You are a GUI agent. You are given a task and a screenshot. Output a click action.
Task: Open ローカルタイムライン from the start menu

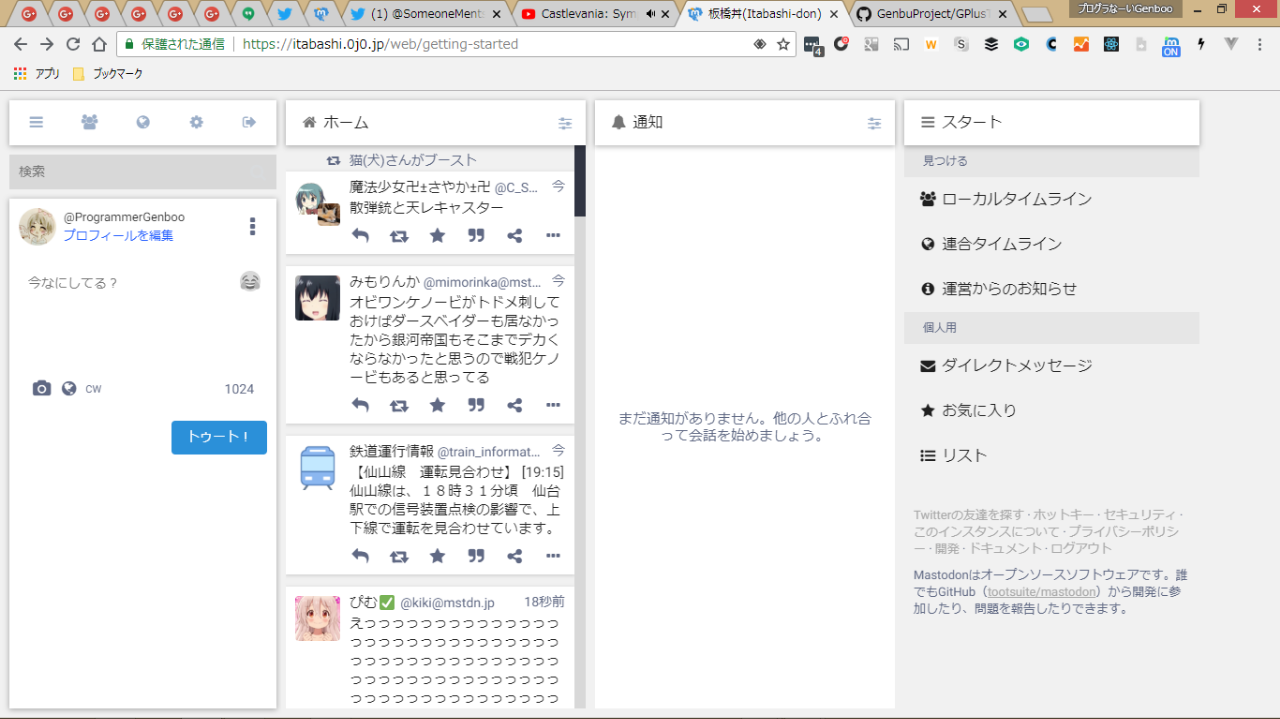click(x=1016, y=199)
